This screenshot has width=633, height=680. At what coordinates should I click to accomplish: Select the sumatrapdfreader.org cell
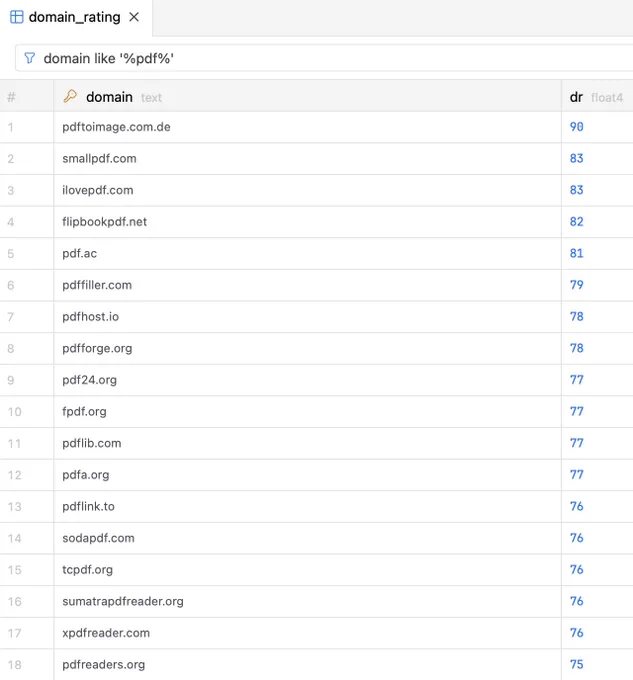(x=307, y=602)
